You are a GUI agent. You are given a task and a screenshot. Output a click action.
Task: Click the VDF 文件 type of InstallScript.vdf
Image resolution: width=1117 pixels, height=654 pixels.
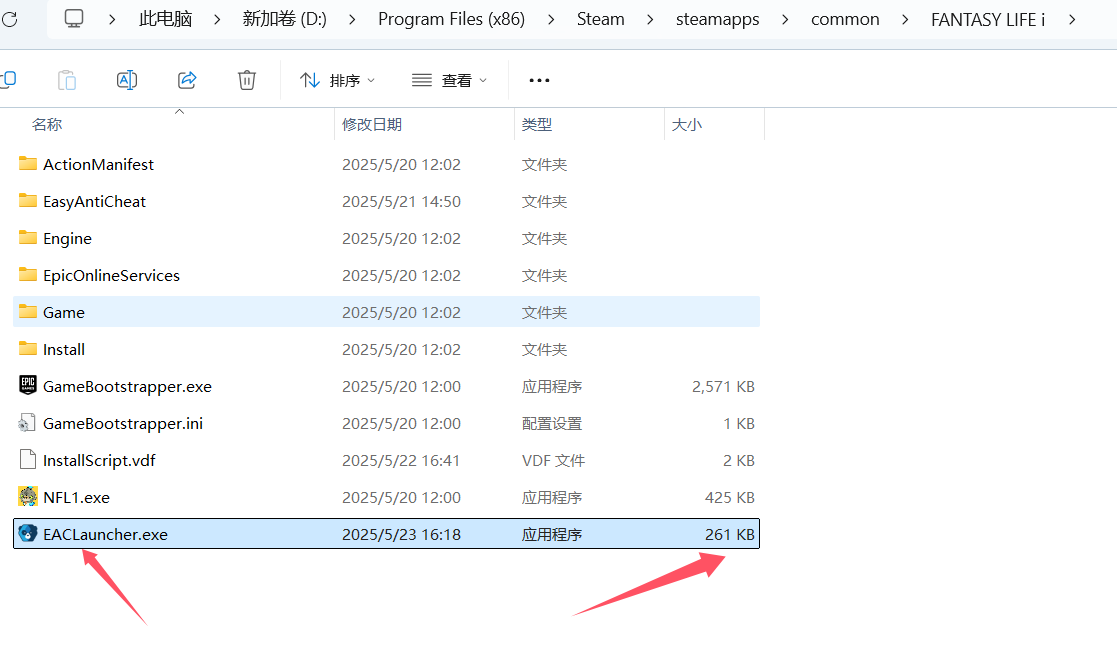tap(554, 461)
